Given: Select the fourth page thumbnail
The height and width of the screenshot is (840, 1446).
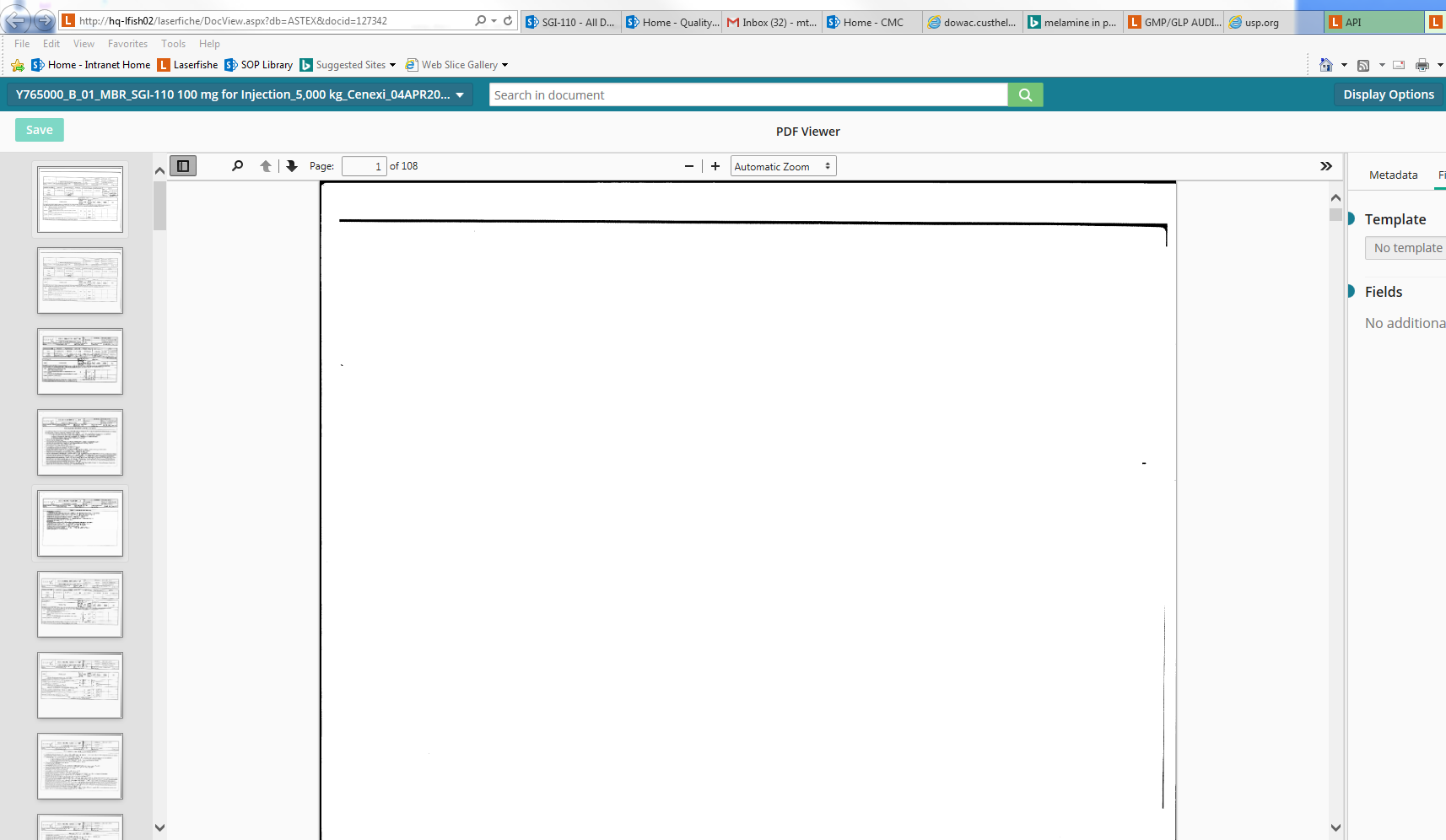Looking at the screenshot, I should (80, 442).
